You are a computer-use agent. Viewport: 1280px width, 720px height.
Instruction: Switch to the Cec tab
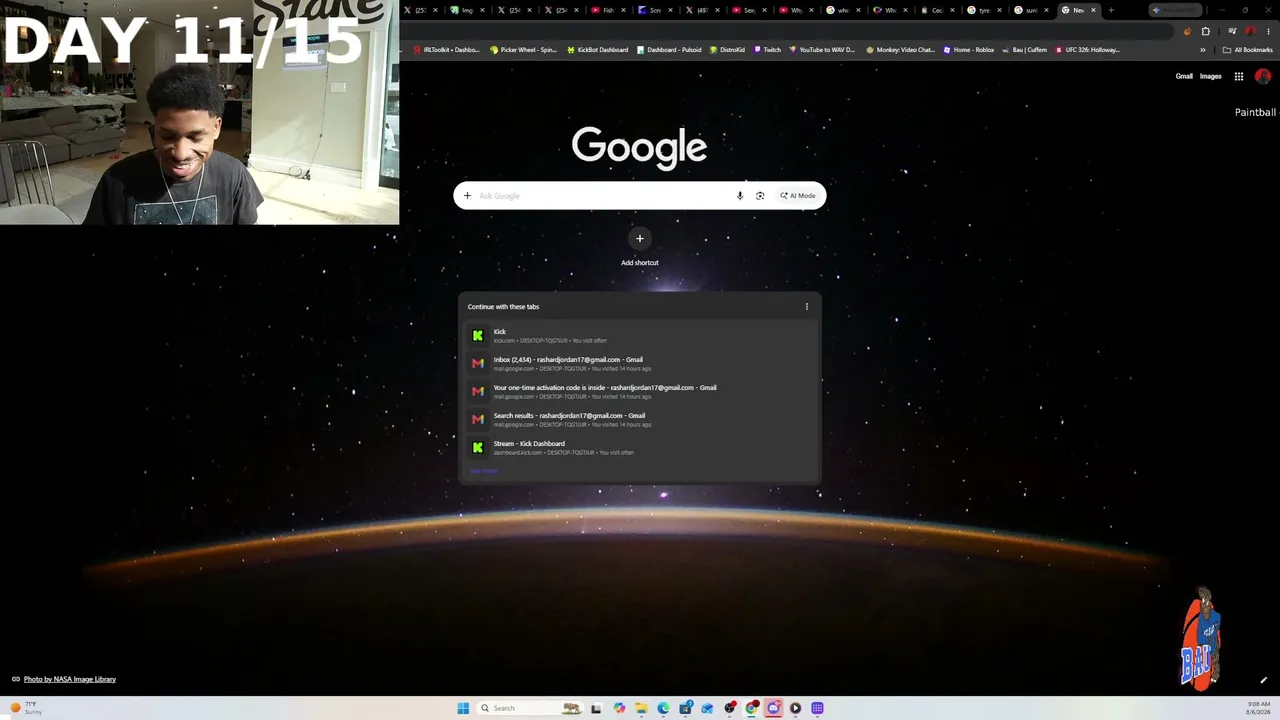tap(937, 10)
